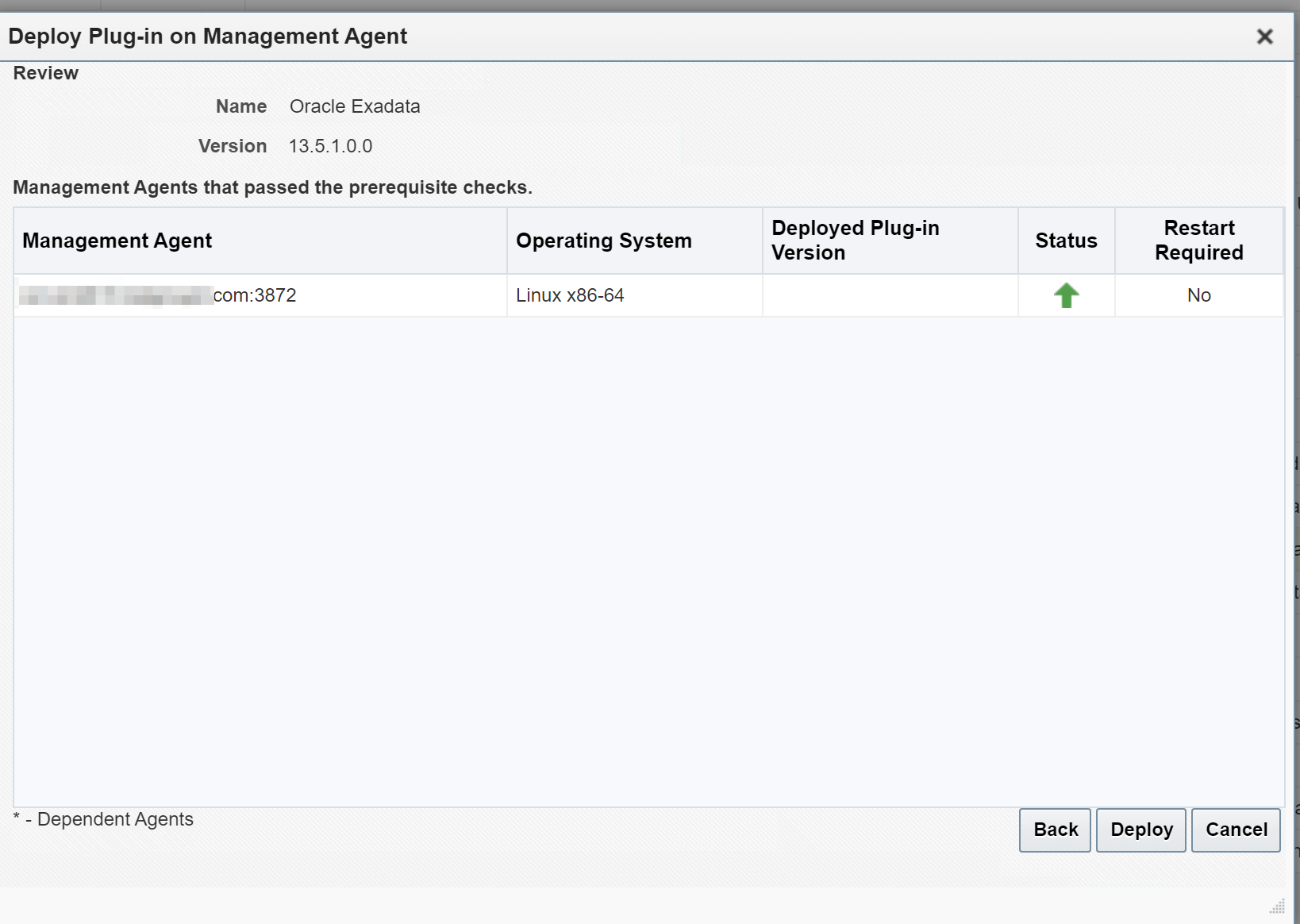Click the empty Deployed Plug-in Version cell
The height and width of the screenshot is (924, 1300).
[889, 295]
